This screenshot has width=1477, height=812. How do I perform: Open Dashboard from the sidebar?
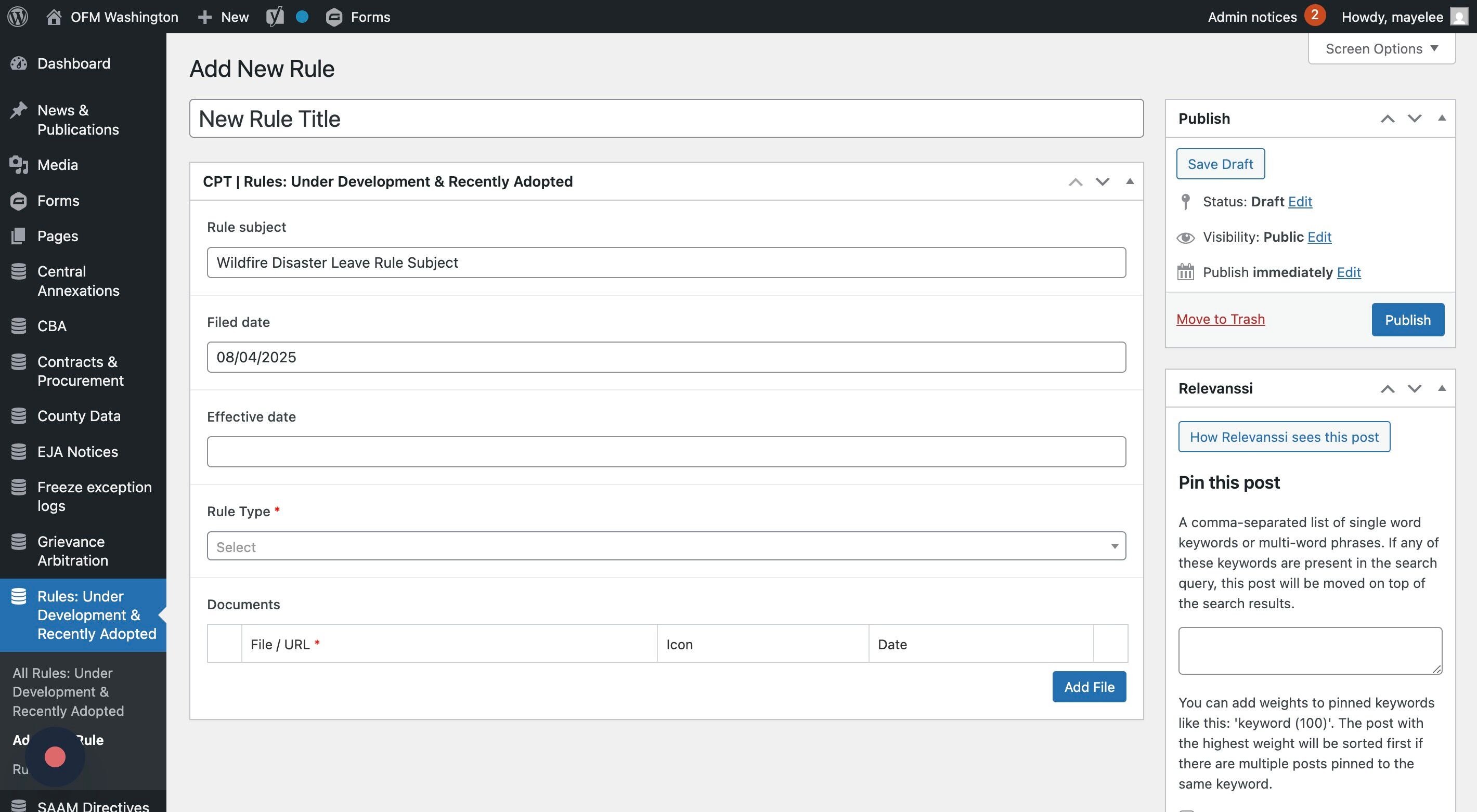[x=73, y=63]
